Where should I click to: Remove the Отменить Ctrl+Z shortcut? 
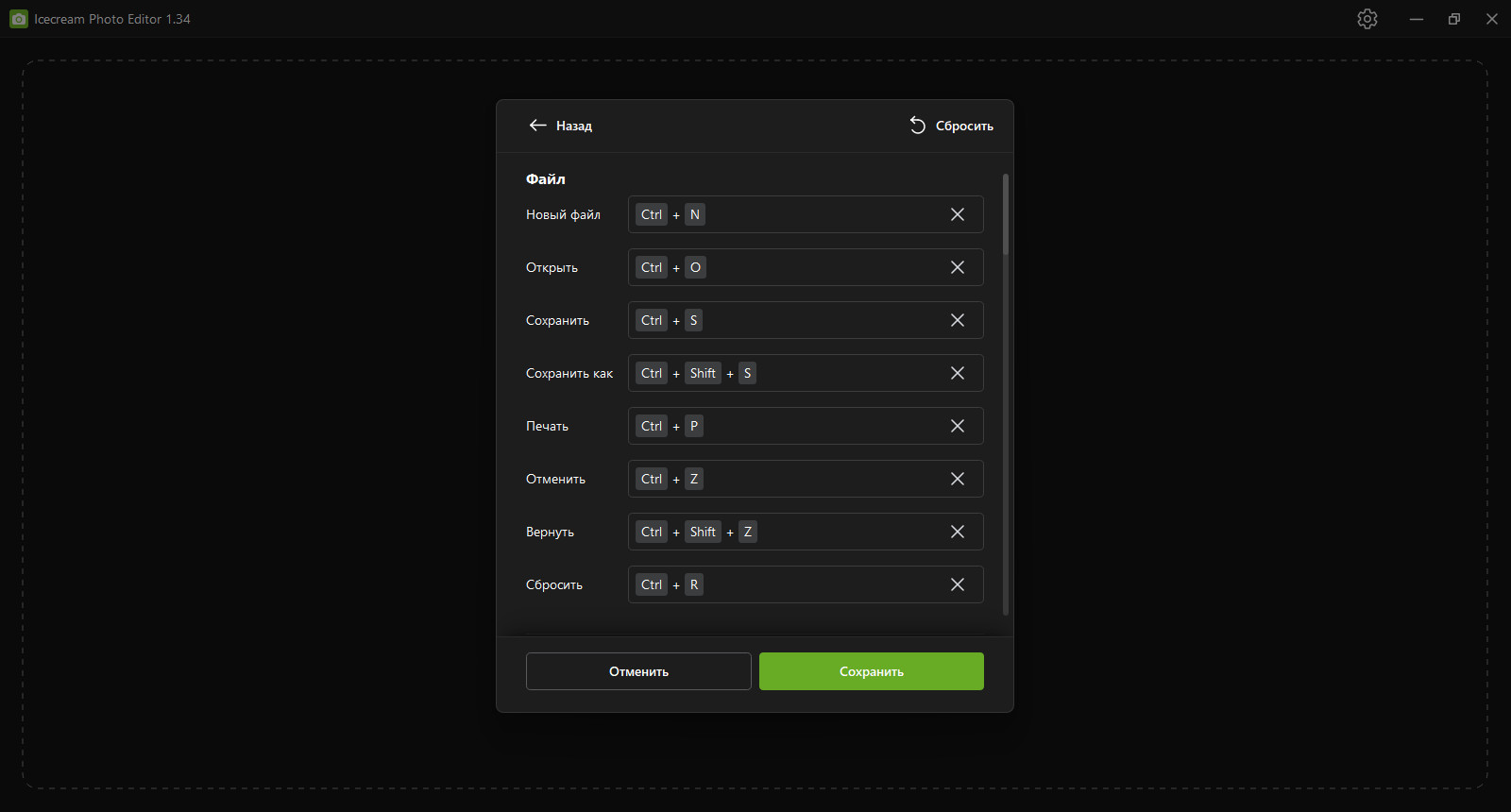point(958,479)
